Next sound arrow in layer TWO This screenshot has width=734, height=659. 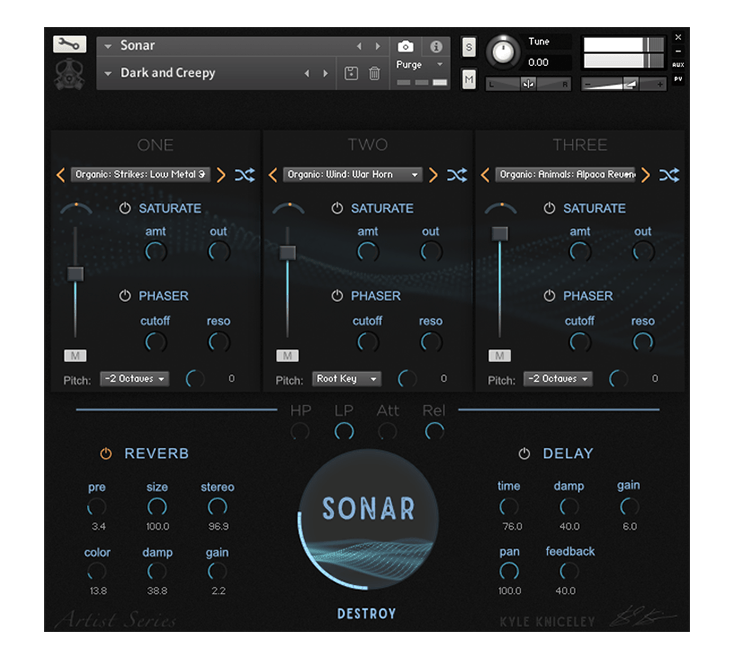[433, 175]
